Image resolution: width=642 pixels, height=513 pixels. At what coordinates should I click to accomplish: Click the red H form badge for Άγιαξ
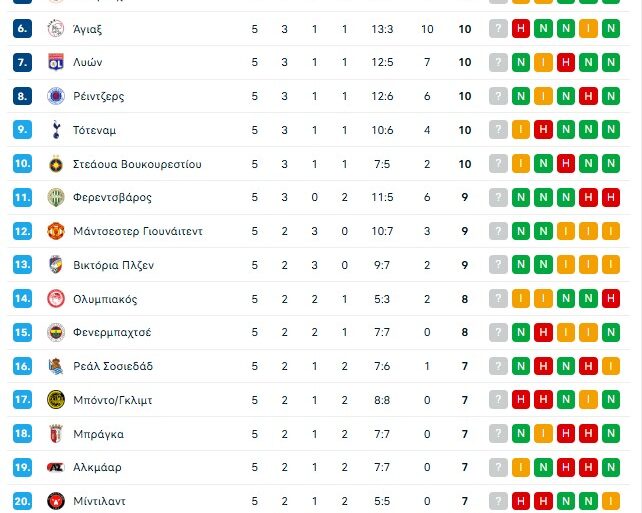click(x=520, y=29)
